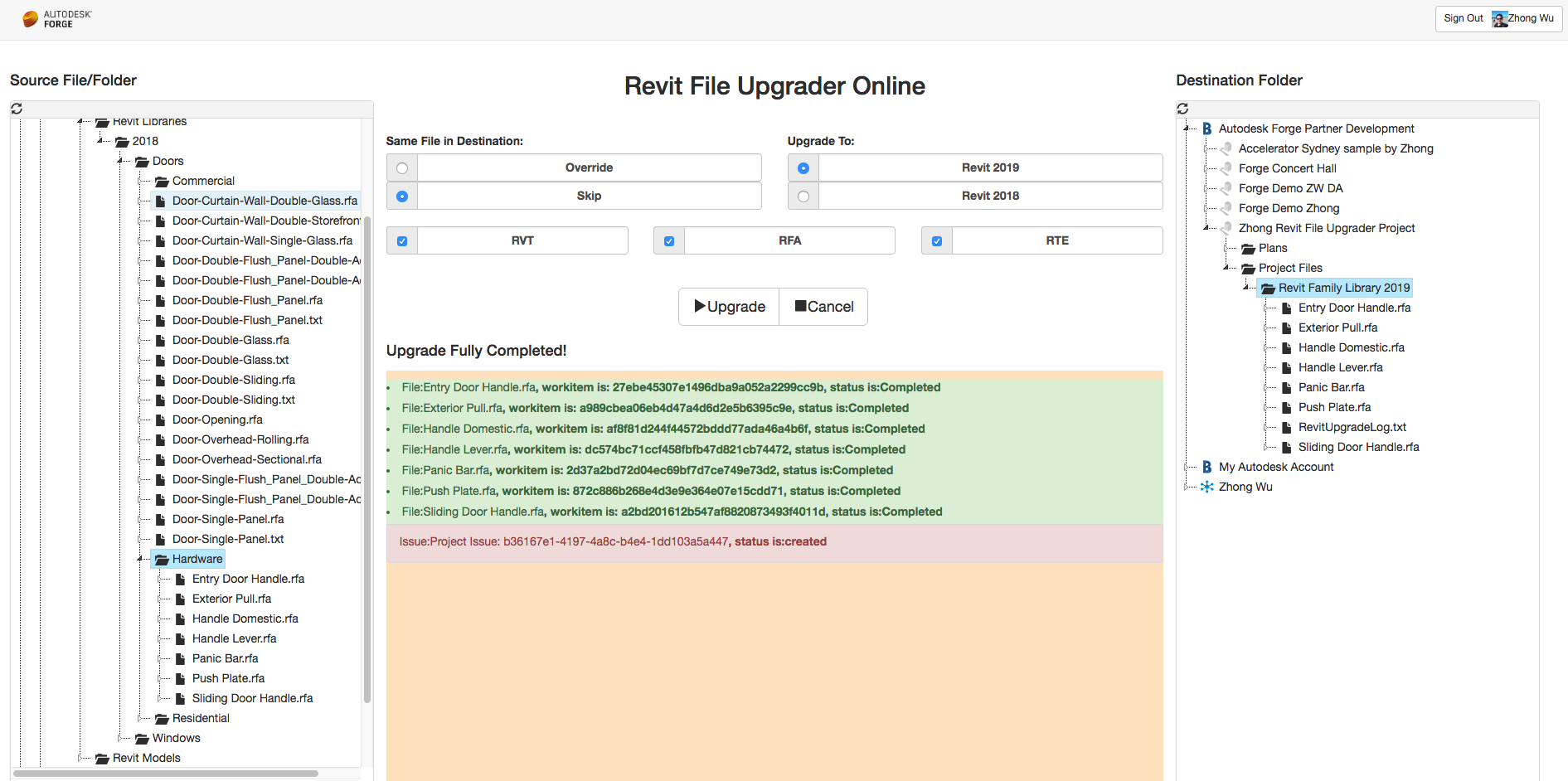Image resolution: width=1568 pixels, height=781 pixels.
Task: Click the BIM 360 hub icon beside Autodesk Forge Partner Development
Action: (x=1206, y=129)
